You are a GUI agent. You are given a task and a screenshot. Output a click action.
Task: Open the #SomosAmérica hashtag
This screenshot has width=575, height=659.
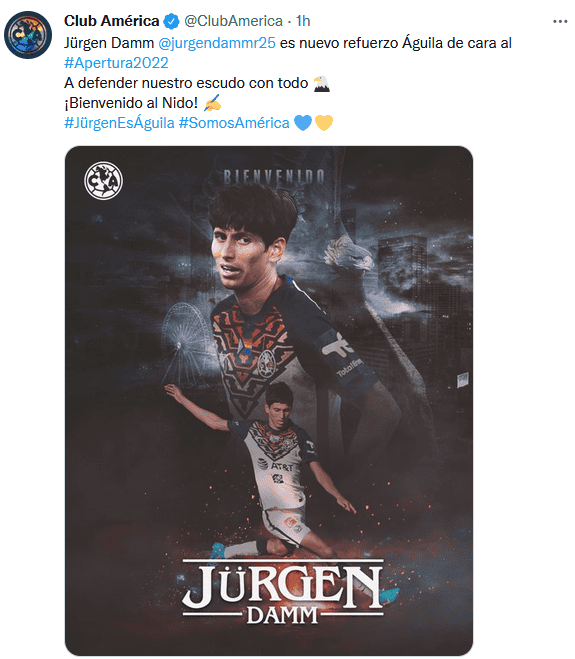(x=234, y=123)
